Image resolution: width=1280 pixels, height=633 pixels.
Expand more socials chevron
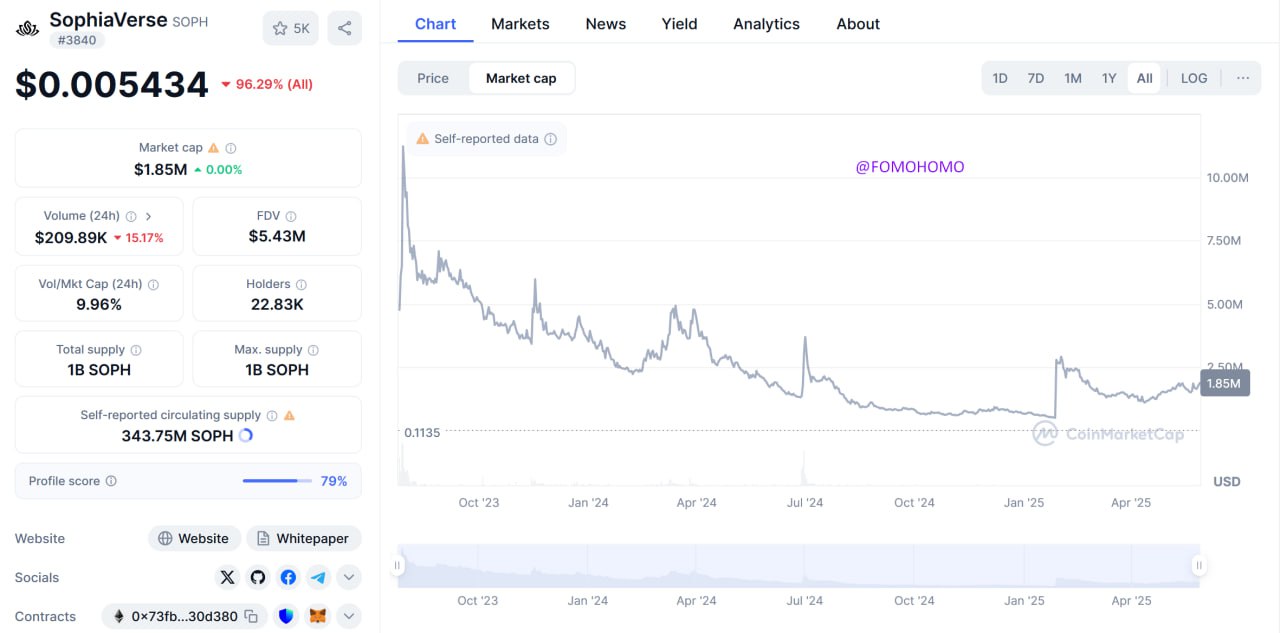click(349, 577)
